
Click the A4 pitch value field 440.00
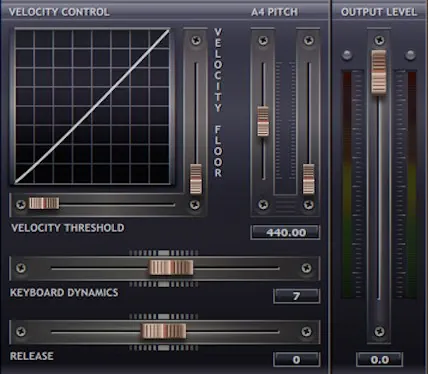(x=285, y=232)
